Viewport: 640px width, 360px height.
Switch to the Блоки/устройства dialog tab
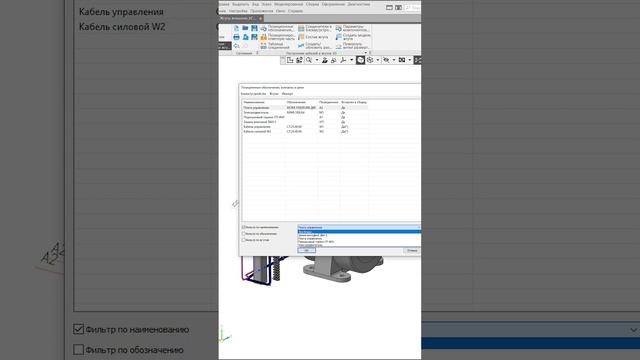pos(253,93)
